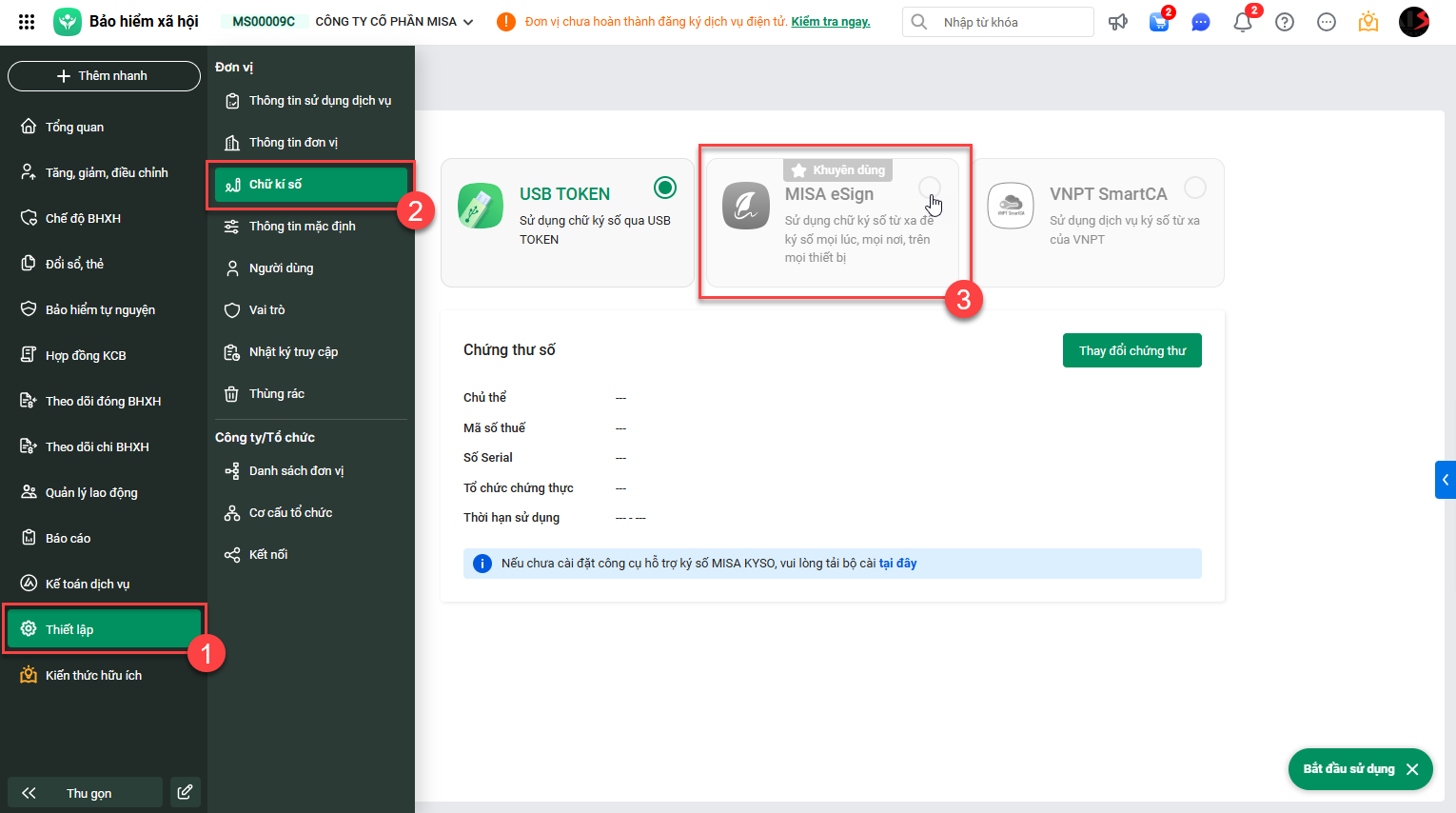Open Báo cáo menu
1456x813 pixels.
pos(104,538)
